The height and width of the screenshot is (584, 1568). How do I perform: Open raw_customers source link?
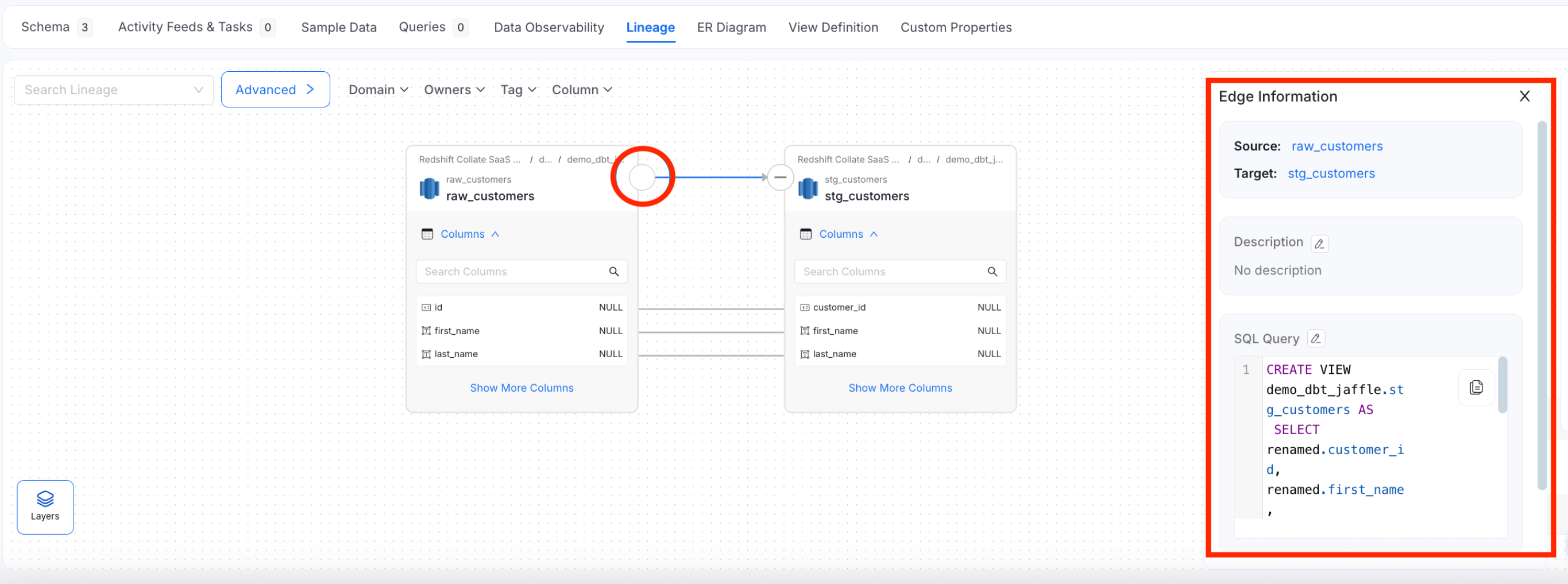click(x=1337, y=146)
